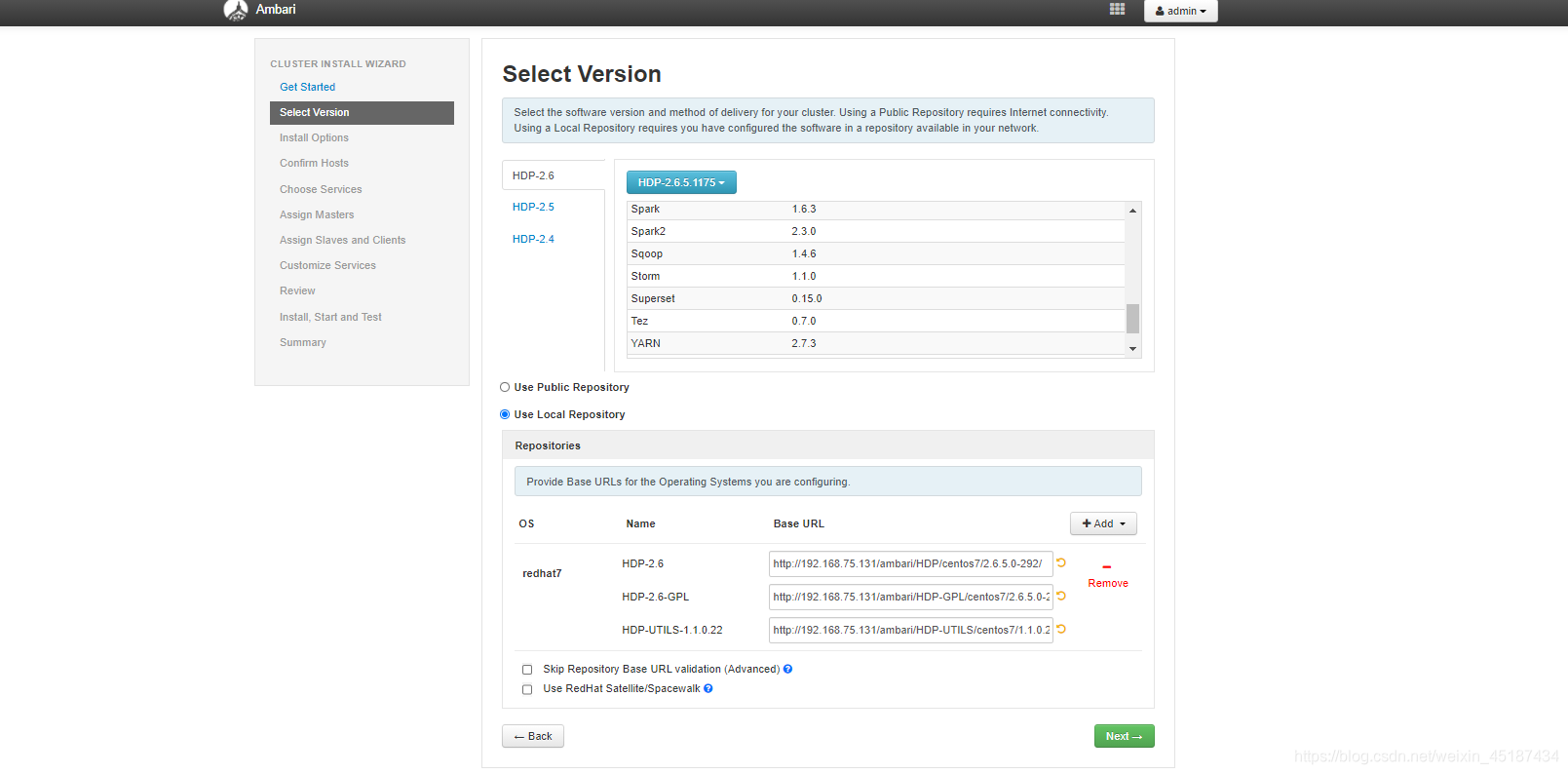Open Assign Slaves and Clients step
Image resolution: width=1568 pixels, height=774 pixels.
tap(342, 240)
